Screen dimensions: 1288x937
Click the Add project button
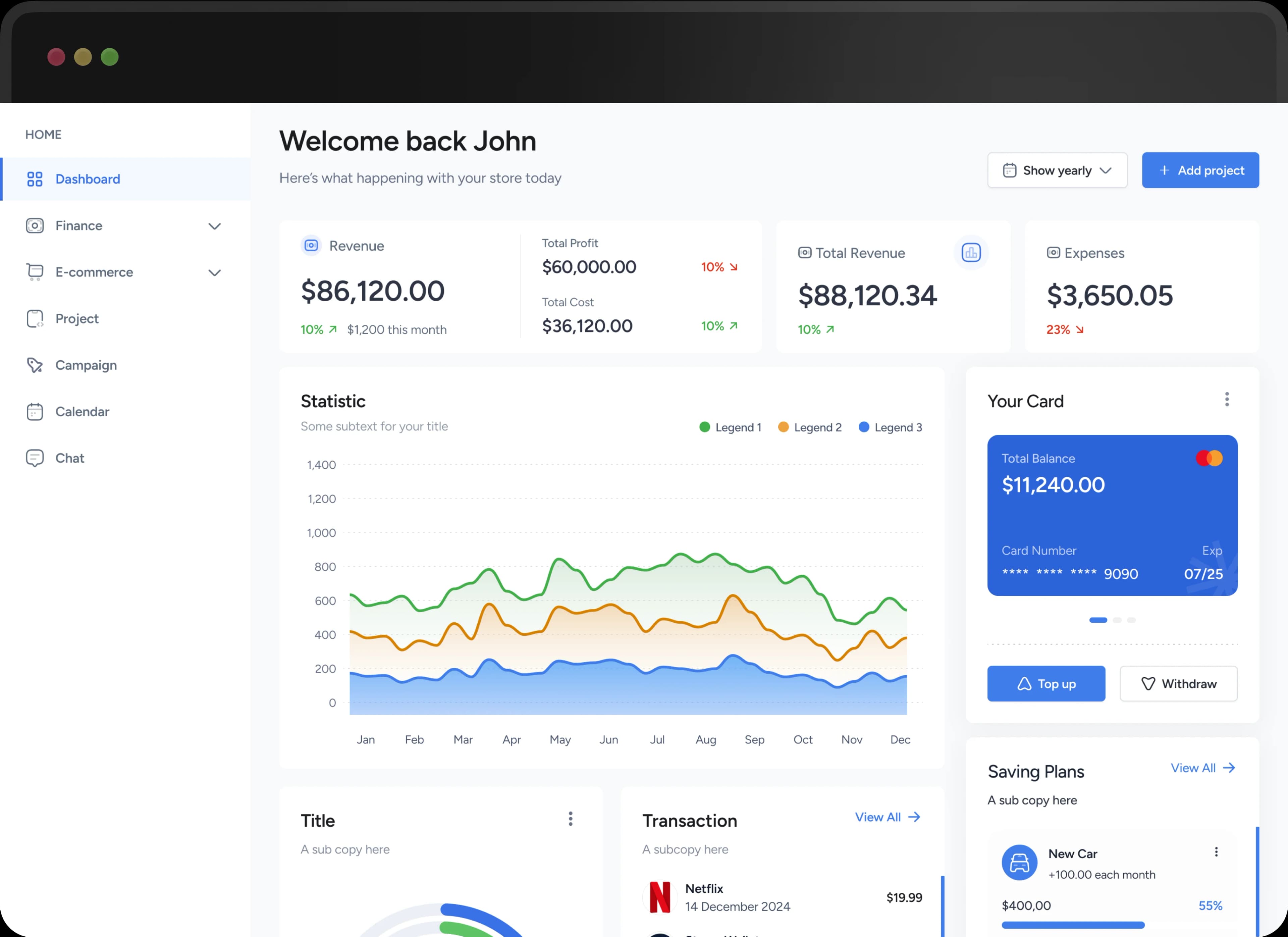1200,170
